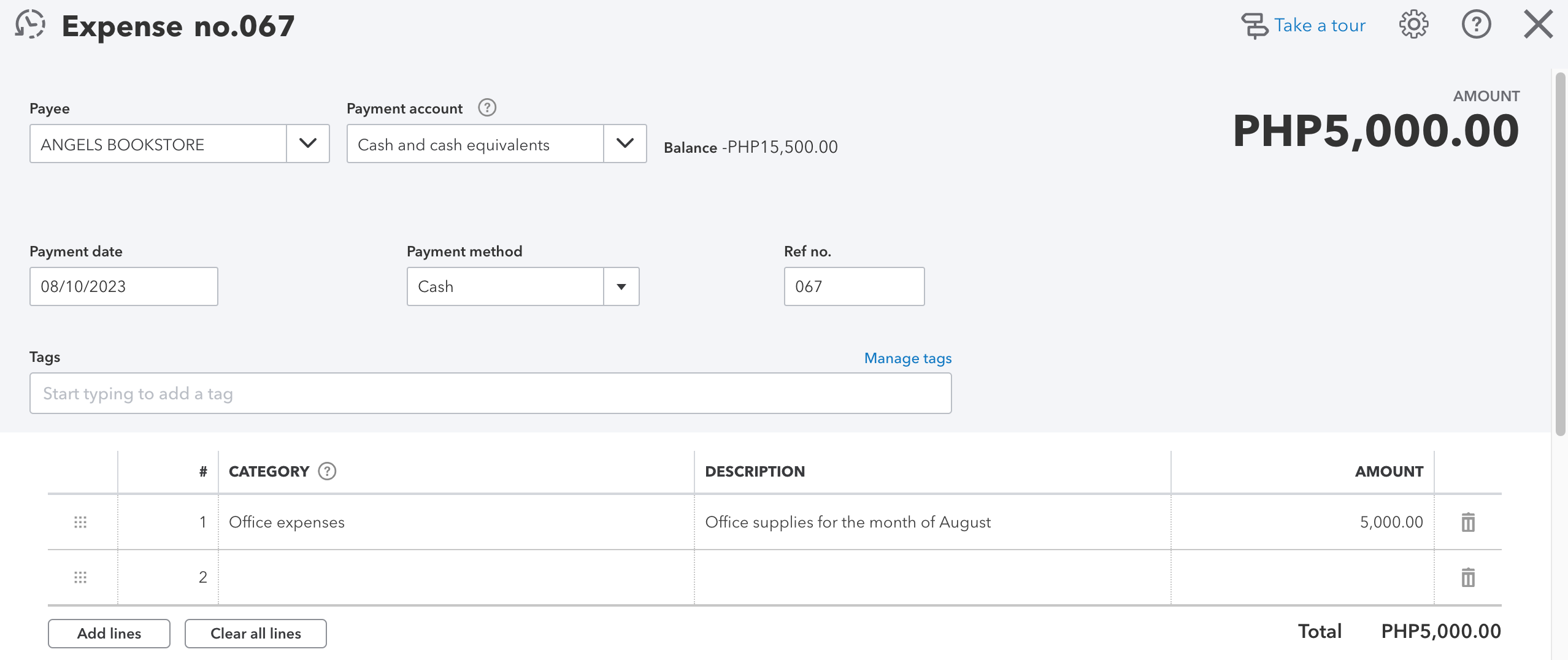Click drag handle for line 2
This screenshot has width=1568, height=660.
tap(80, 578)
